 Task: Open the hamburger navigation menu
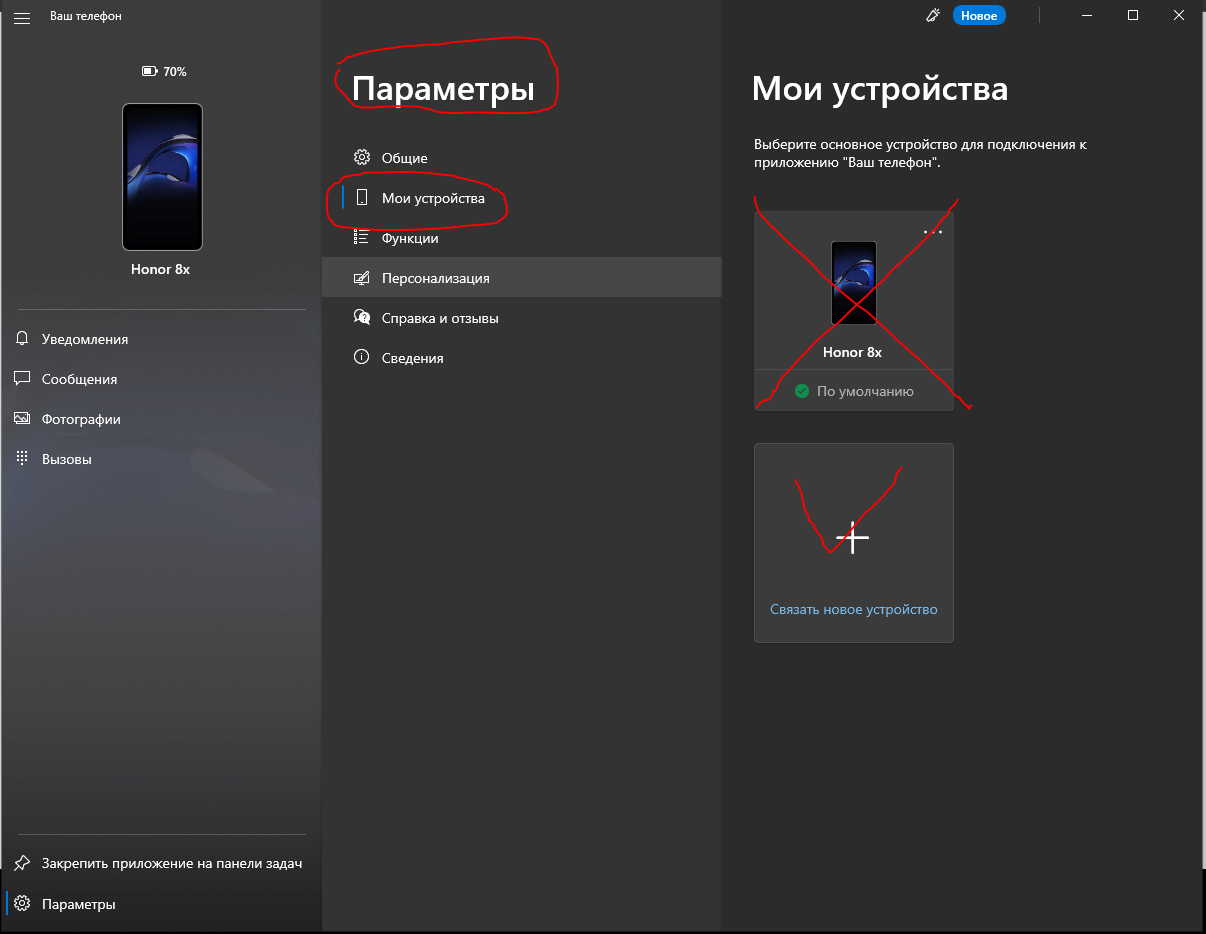point(22,17)
